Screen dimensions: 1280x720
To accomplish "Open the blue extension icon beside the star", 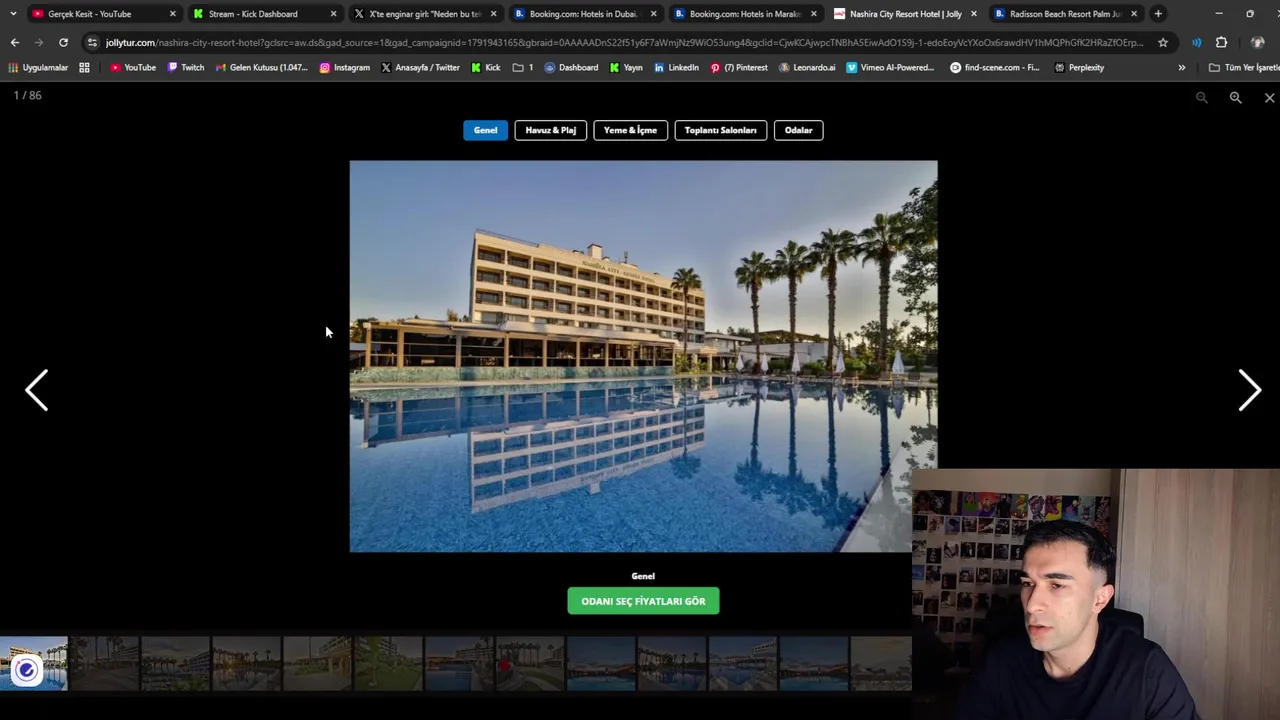I will pyautogui.click(x=1196, y=42).
